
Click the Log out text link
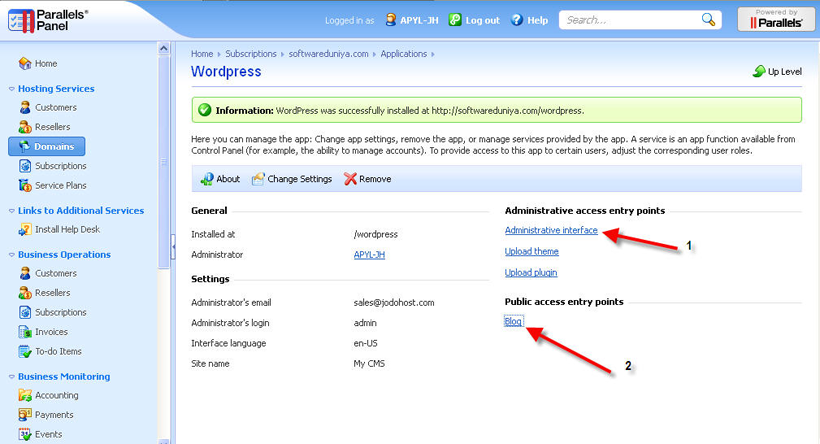483,20
